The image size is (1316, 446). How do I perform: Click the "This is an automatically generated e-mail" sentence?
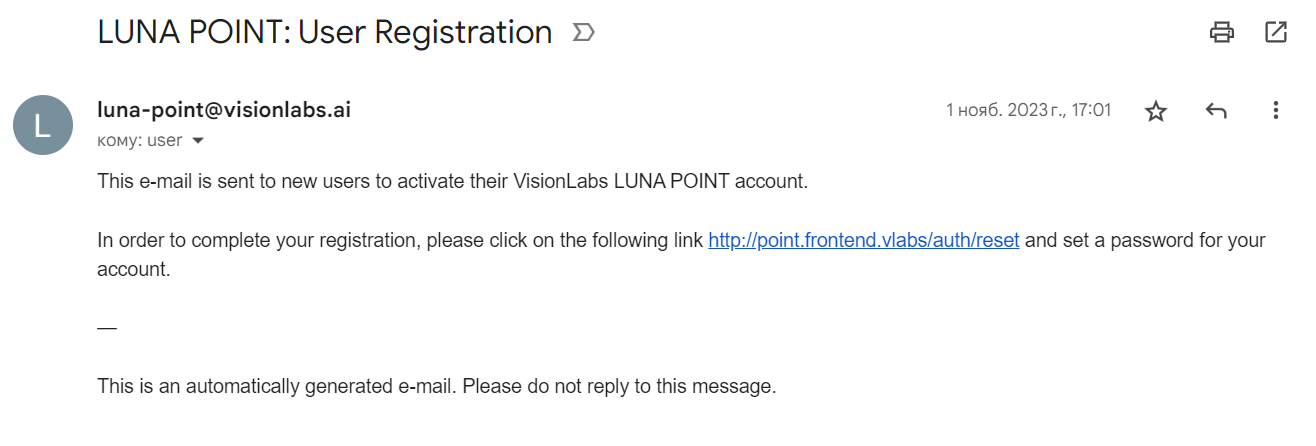tap(277, 386)
